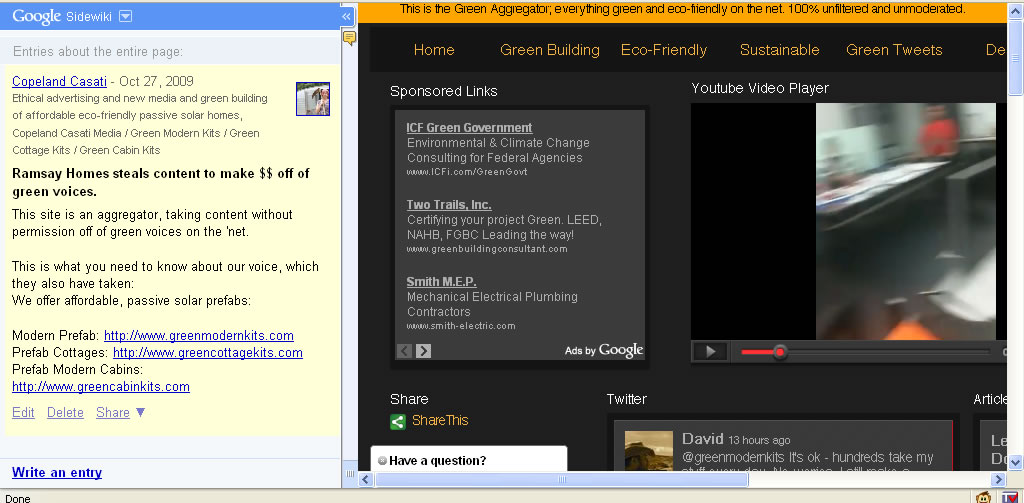
Task: Click the www.ICFi.com/GreenGovt ad URL
Action: pyautogui.click(x=466, y=172)
